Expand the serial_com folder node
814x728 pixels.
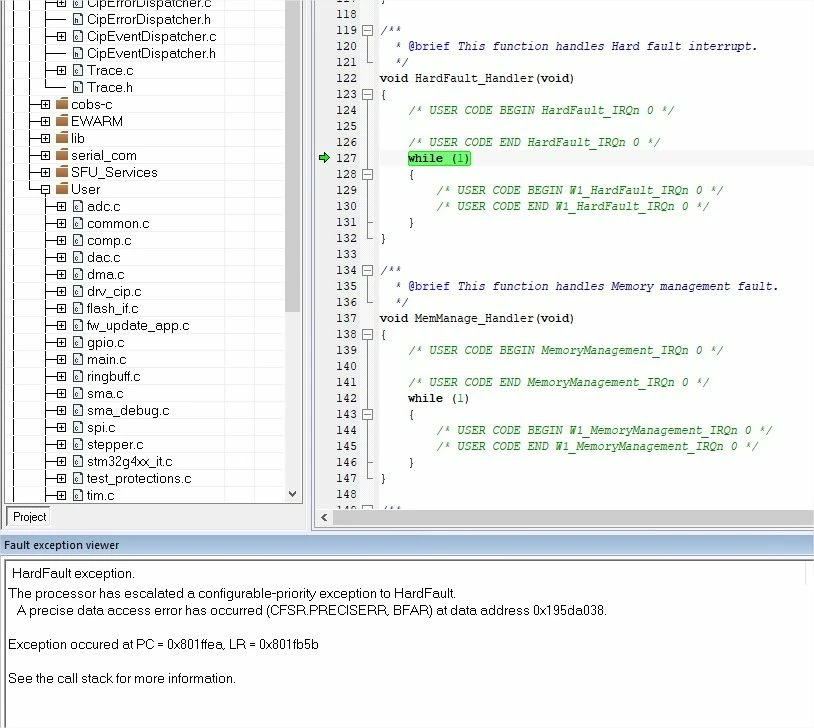45,155
